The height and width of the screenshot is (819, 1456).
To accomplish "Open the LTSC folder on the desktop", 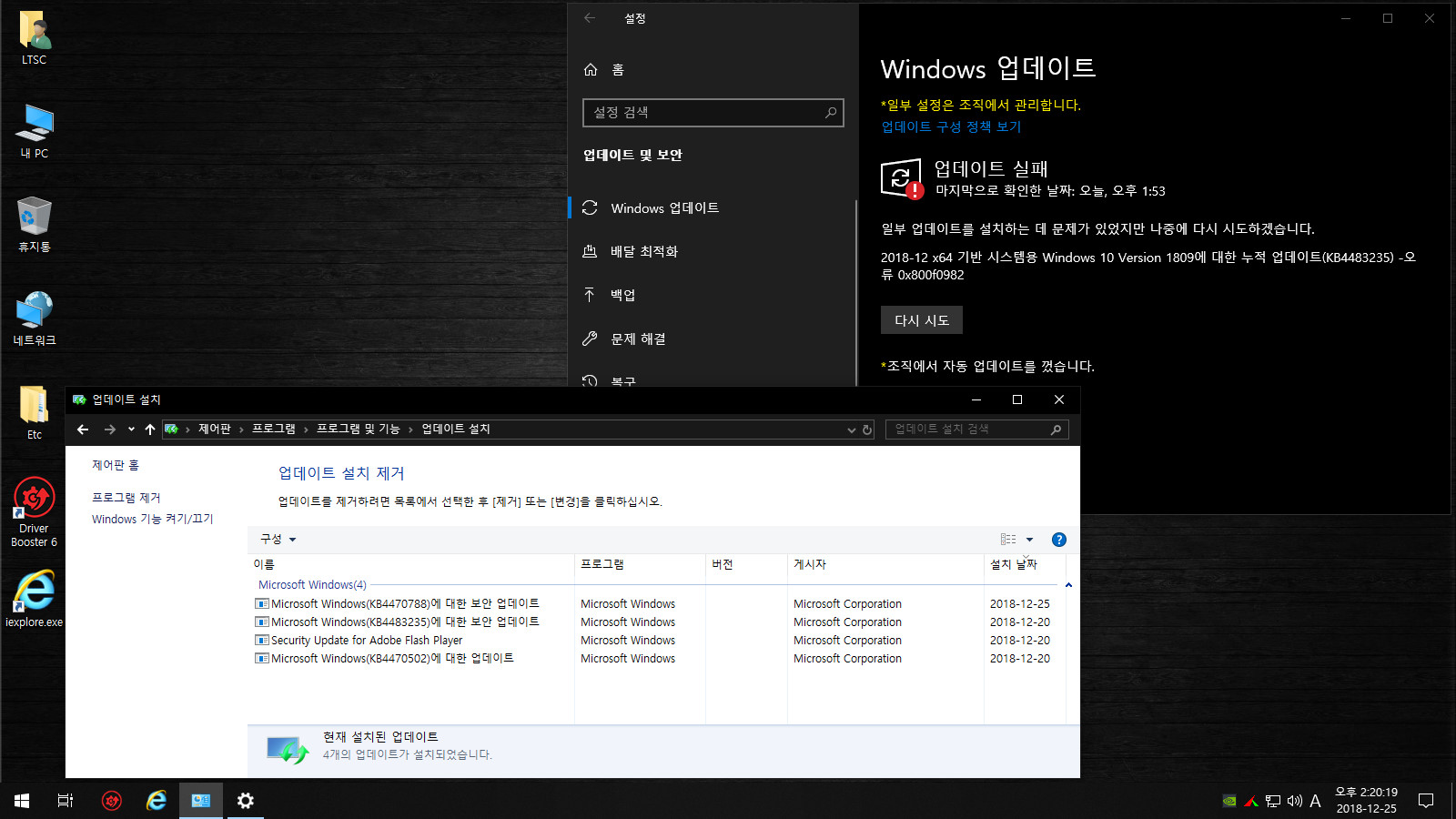I will tap(35, 38).
